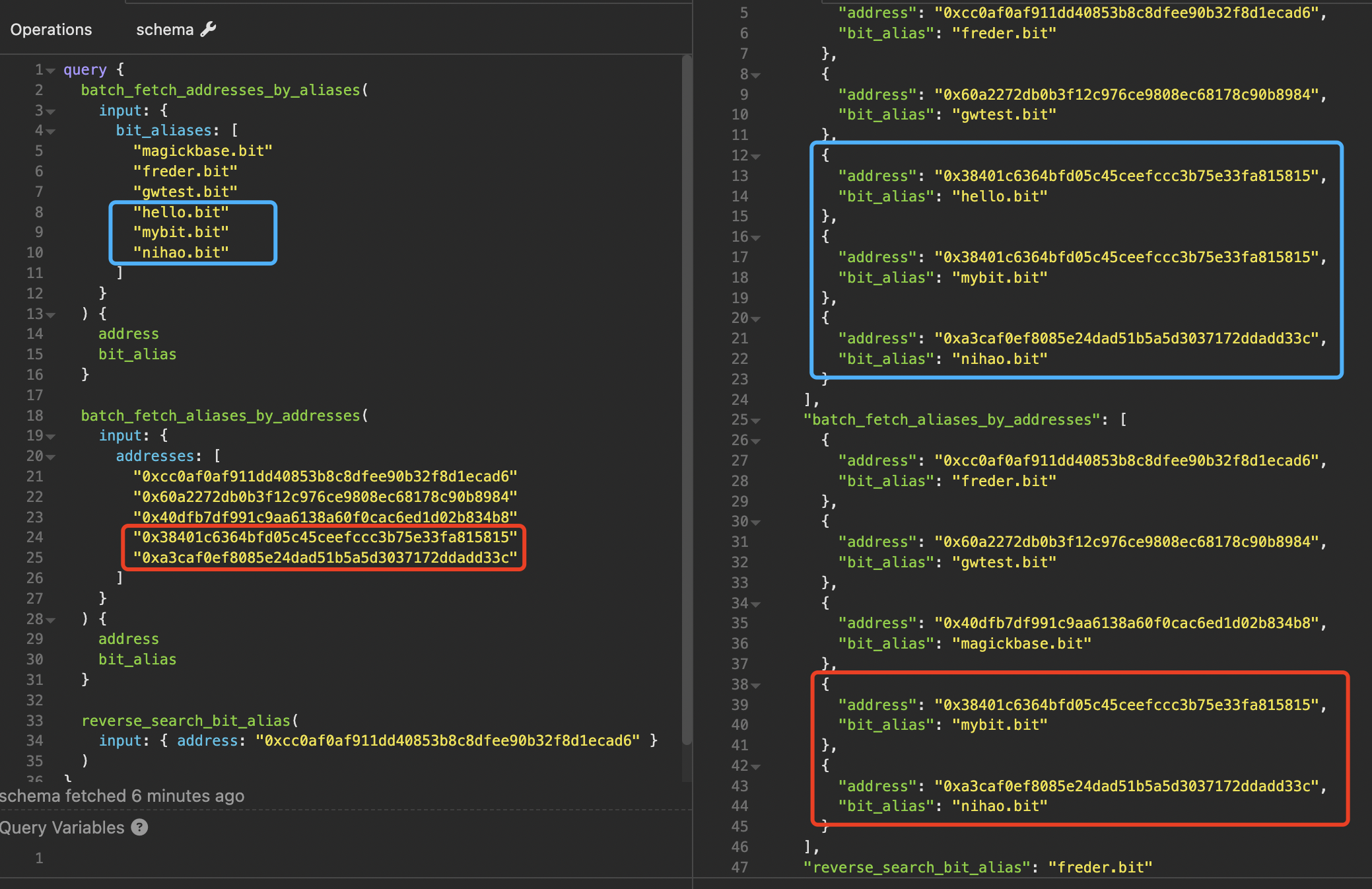
Task: Collapse the batch_fetch_aliases_by_addresses results array
Action: (x=756, y=419)
